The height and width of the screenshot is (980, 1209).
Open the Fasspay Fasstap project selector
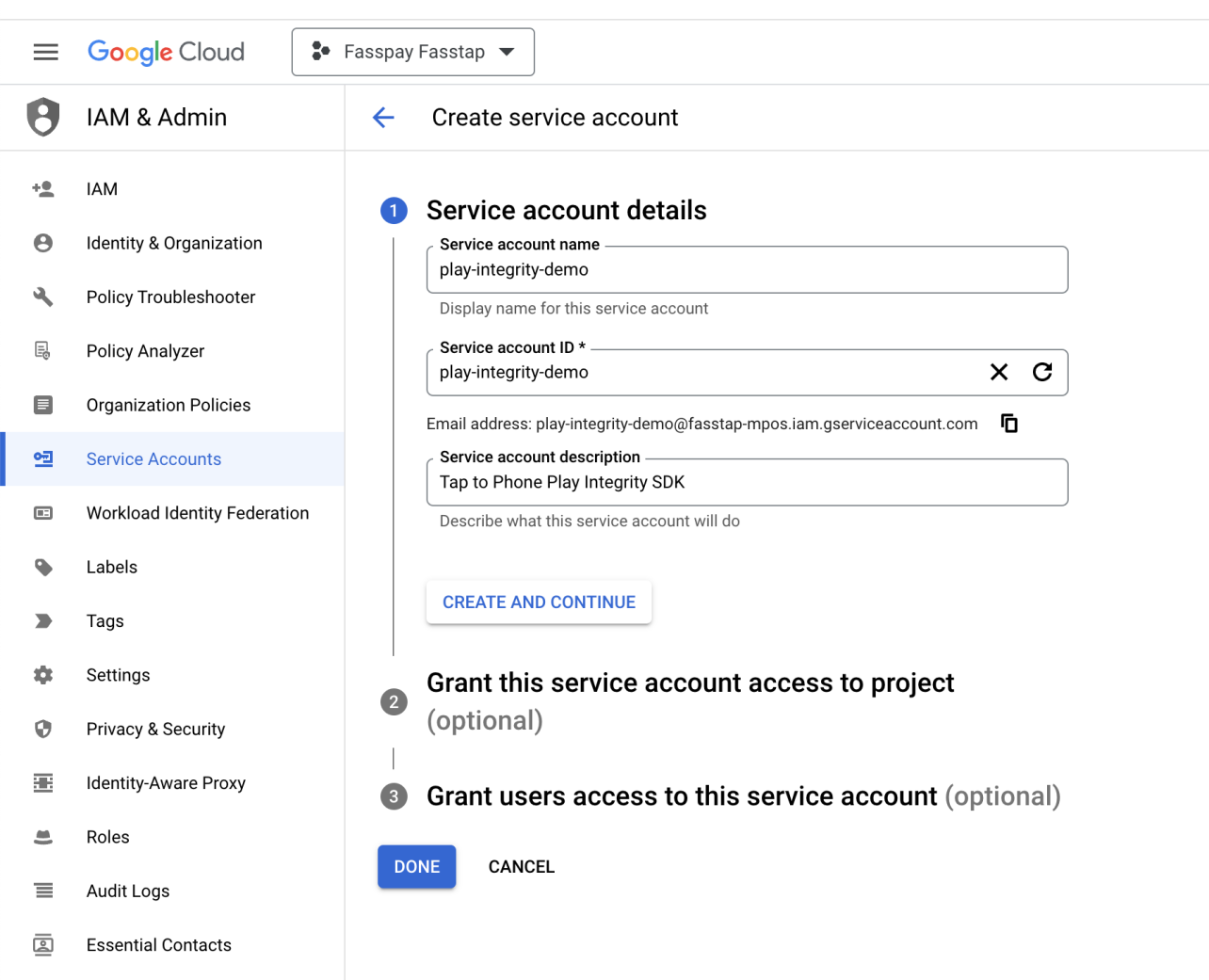(x=413, y=52)
